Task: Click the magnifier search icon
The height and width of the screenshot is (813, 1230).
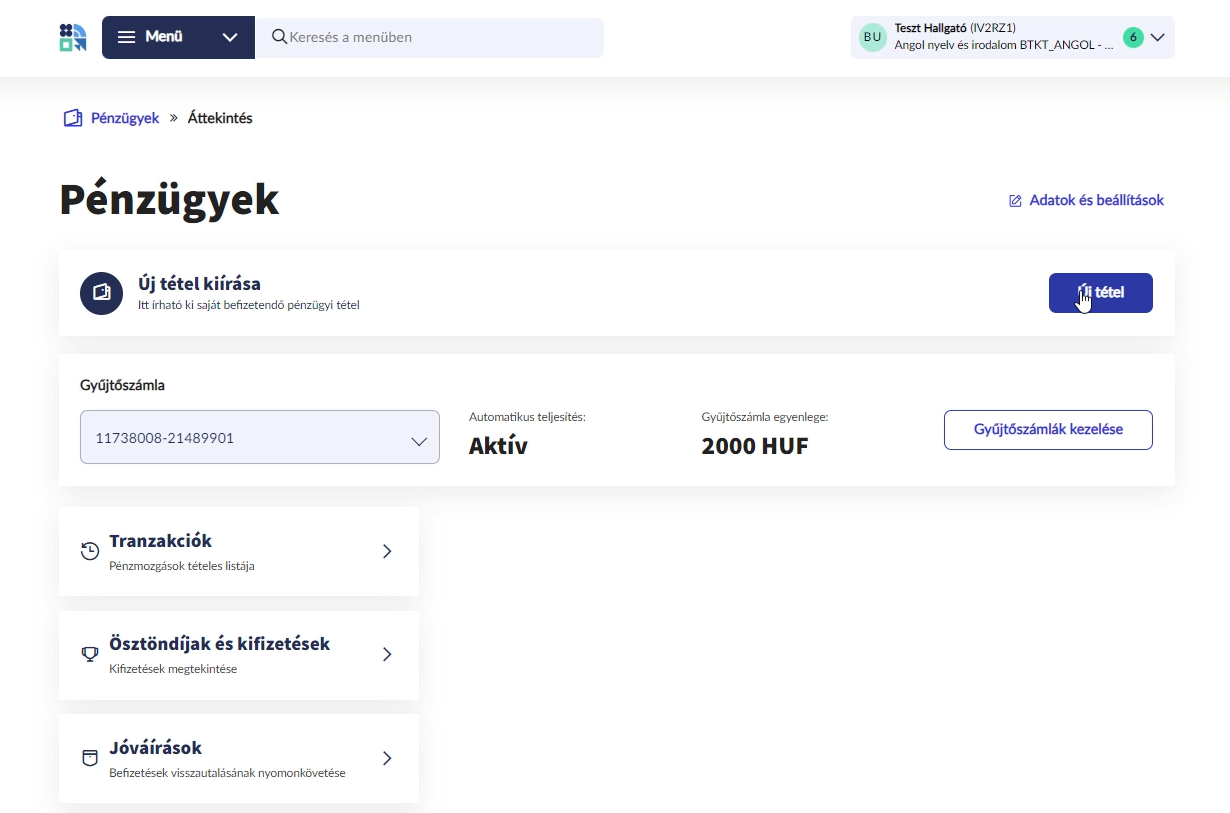Action: 279,37
